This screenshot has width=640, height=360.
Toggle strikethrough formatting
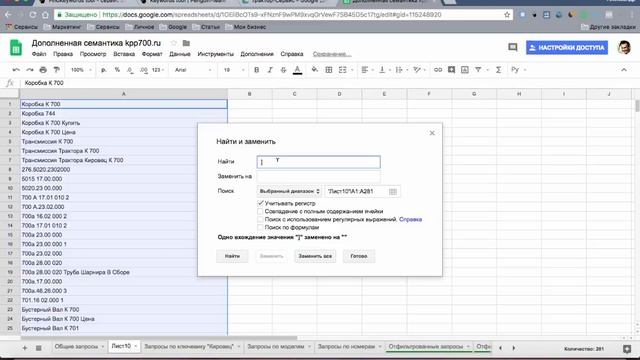[x=284, y=70]
